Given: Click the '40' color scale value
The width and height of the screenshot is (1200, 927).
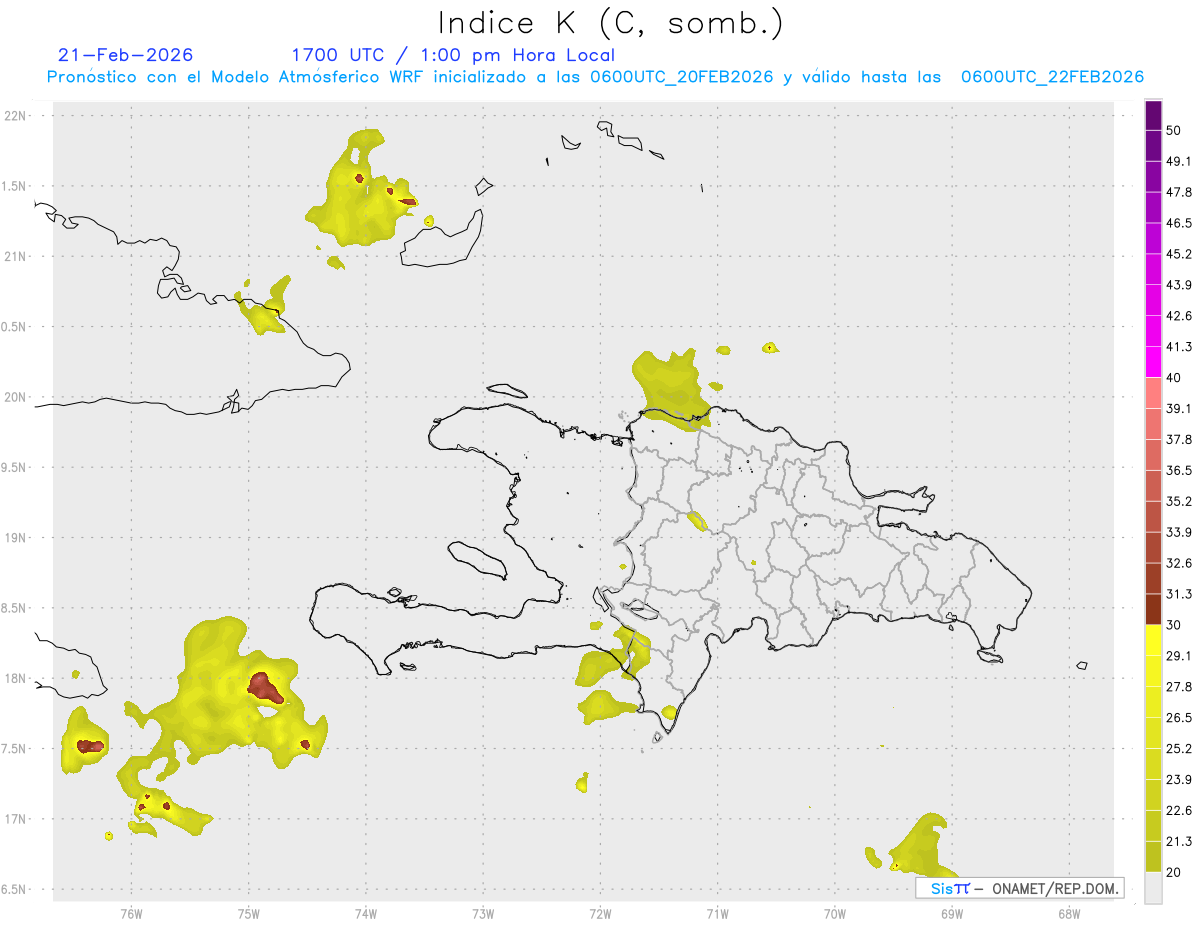Looking at the screenshot, I should pyautogui.click(x=1174, y=378).
